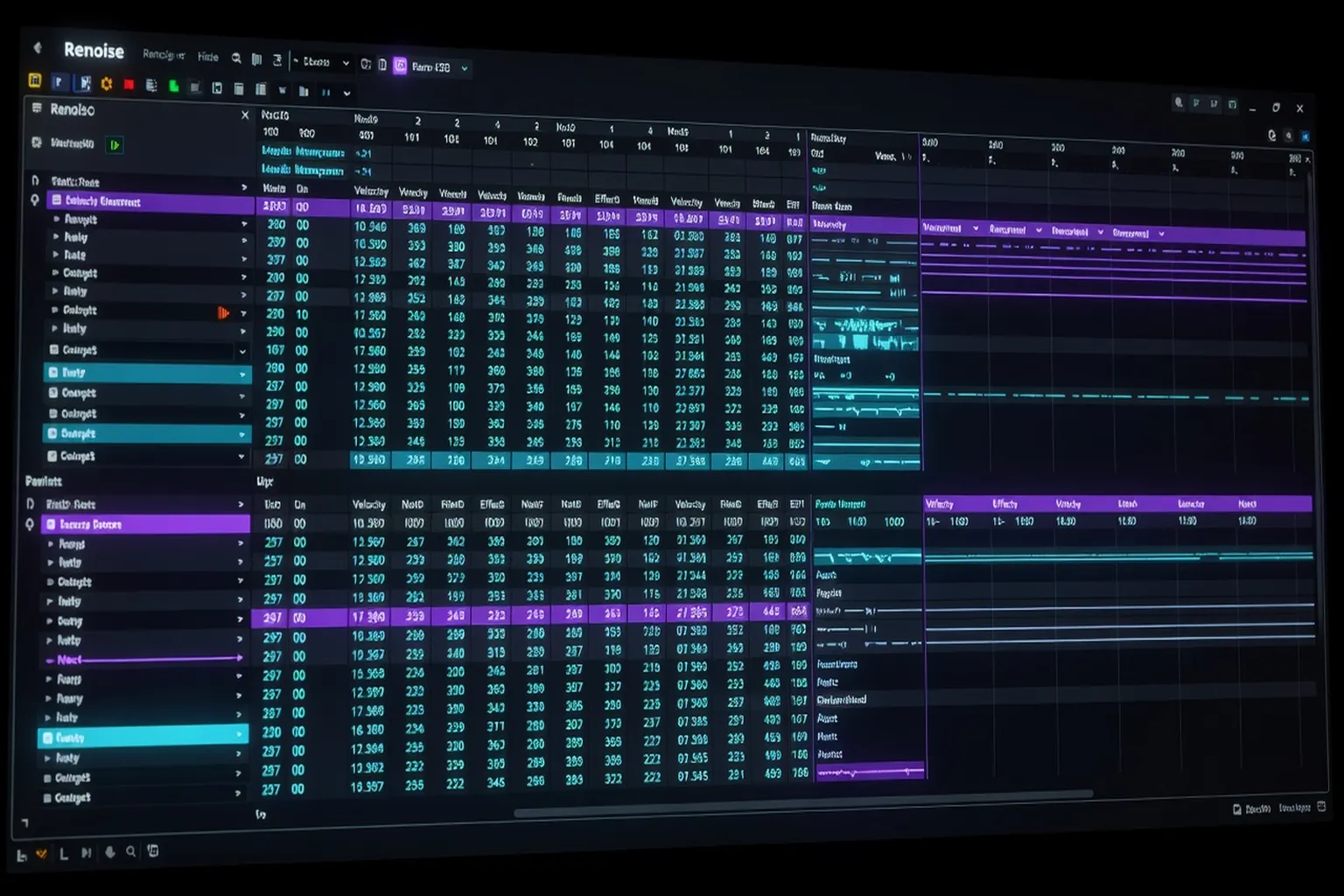Select the blue P icon in the toolbar
Screen dimensions: 1344x896
click(x=59, y=82)
